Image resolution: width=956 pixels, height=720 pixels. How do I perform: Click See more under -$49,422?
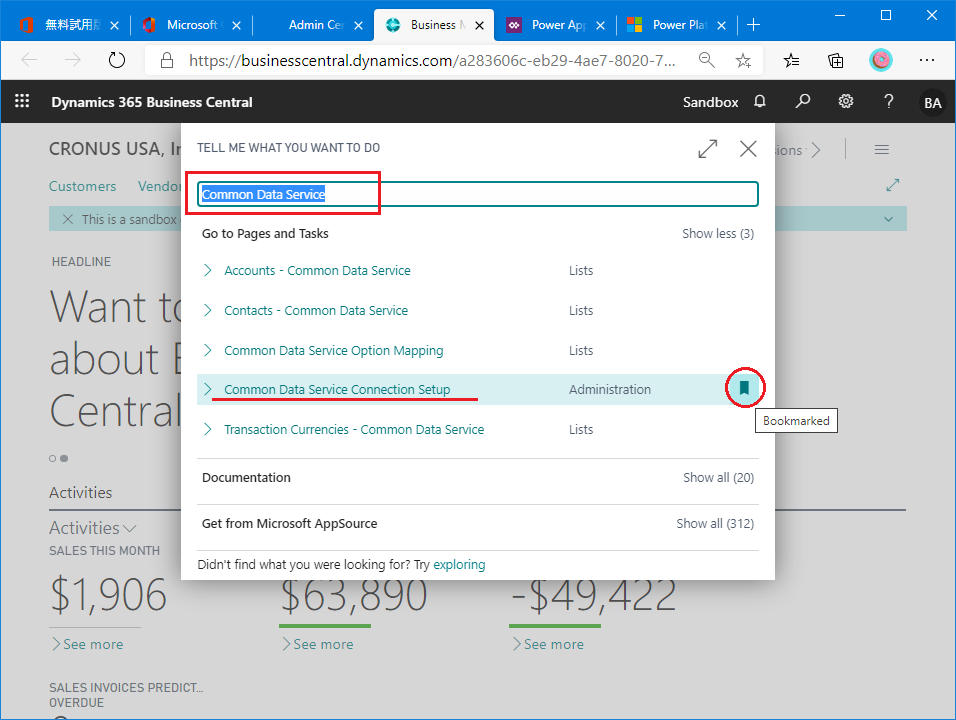click(548, 644)
